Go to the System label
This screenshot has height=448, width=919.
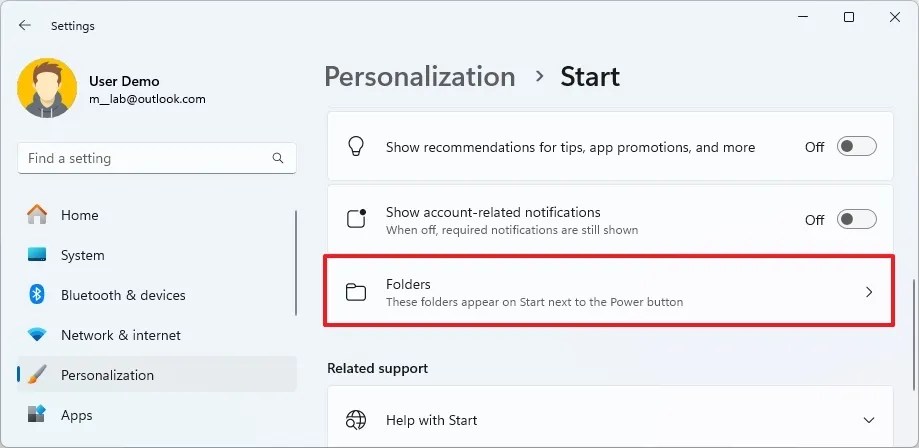click(83, 255)
